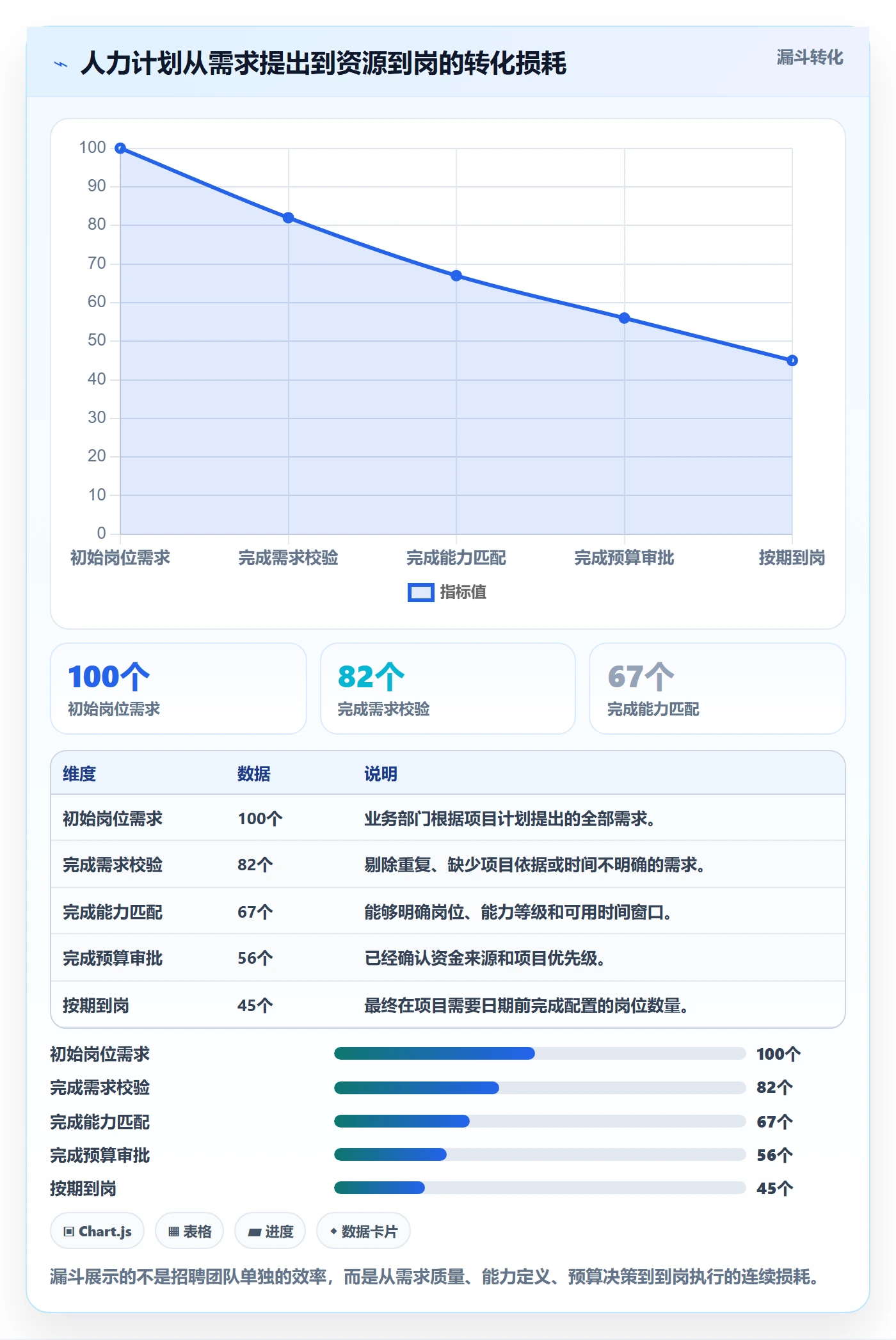Click the 数据 column header
Screen dimensions: 896x1340
[254, 774]
